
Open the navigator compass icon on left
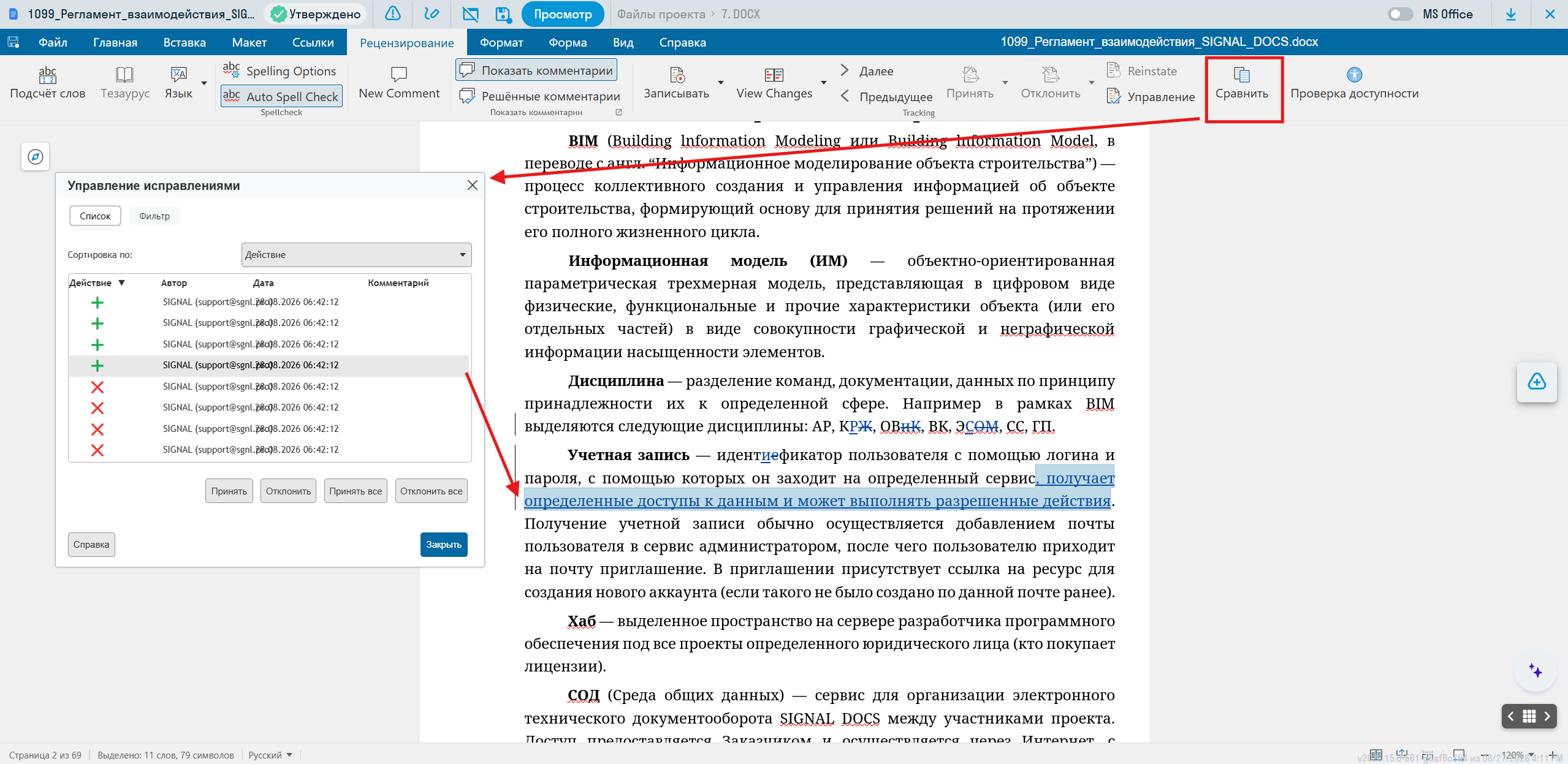pos(36,157)
